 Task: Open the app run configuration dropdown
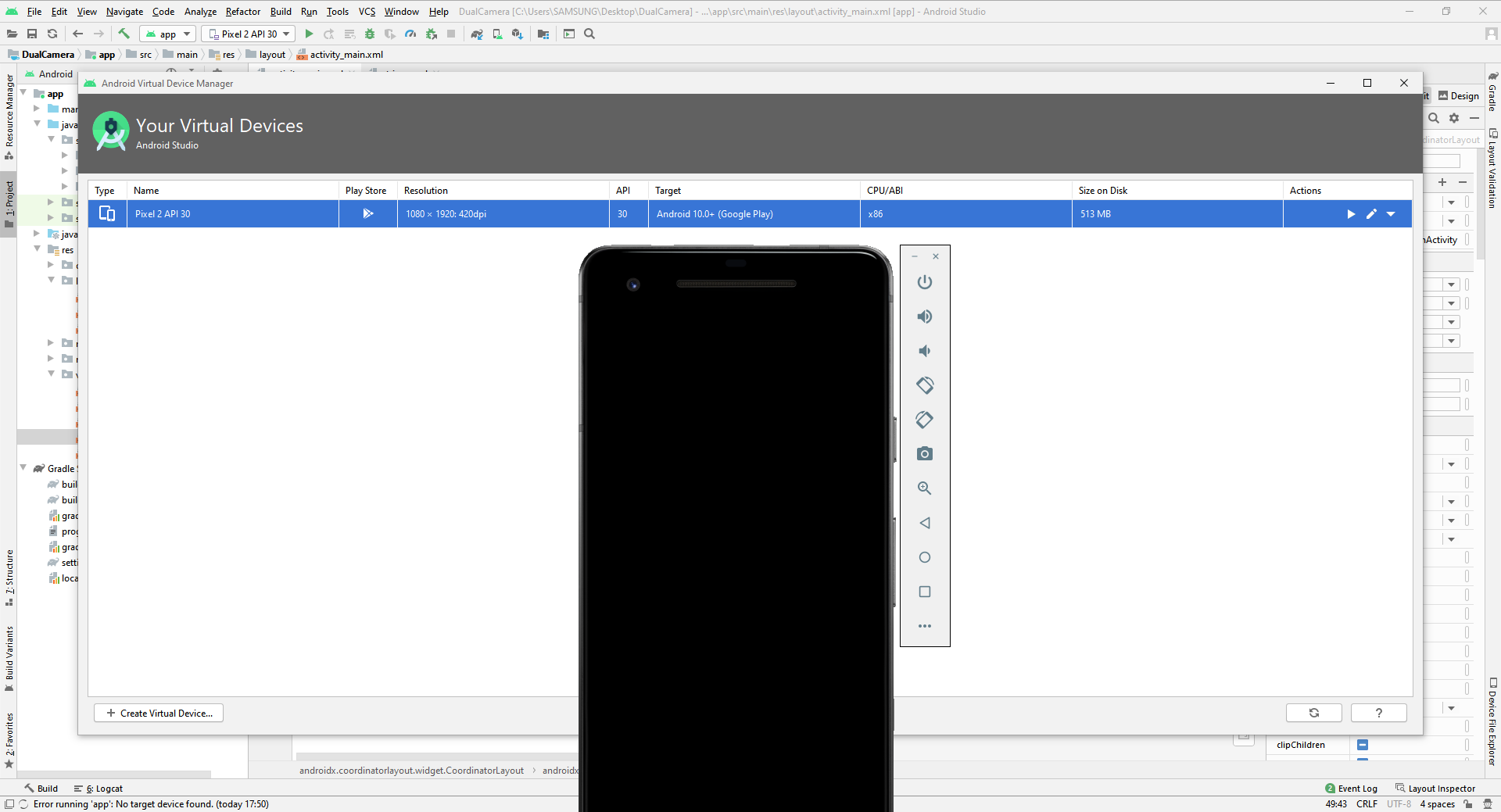(x=167, y=34)
